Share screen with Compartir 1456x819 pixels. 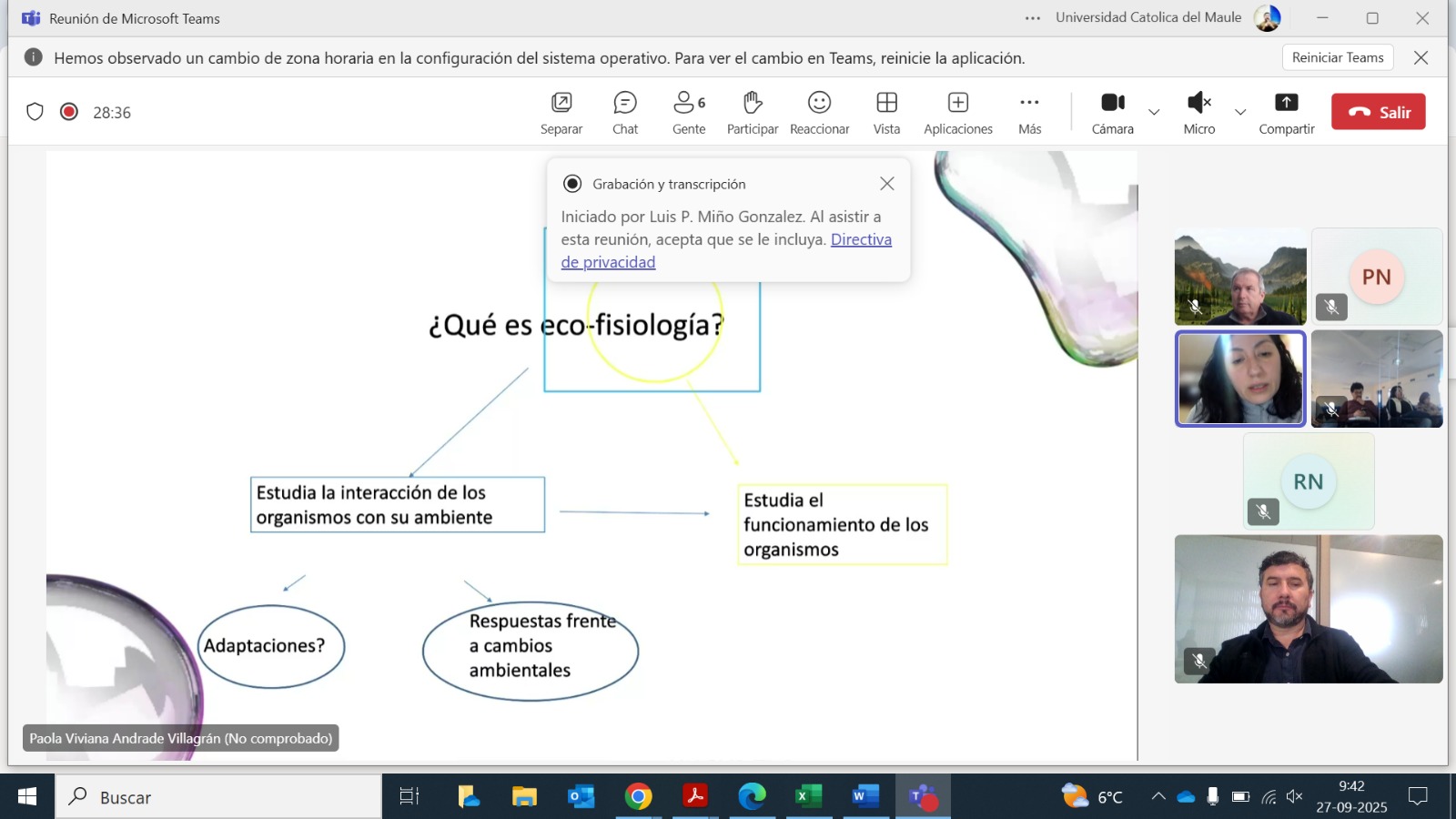(x=1286, y=112)
